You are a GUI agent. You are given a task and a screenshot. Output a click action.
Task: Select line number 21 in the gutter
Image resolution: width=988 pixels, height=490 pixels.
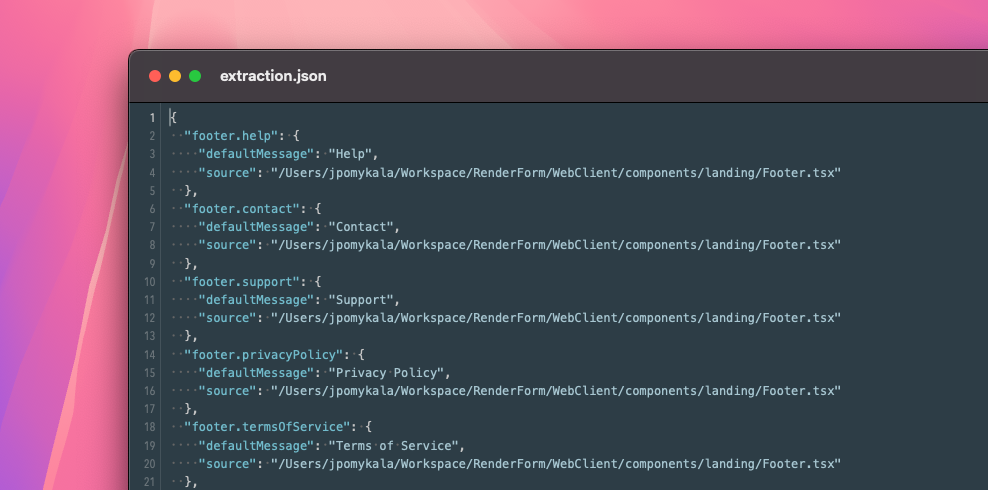pyautogui.click(x=149, y=482)
